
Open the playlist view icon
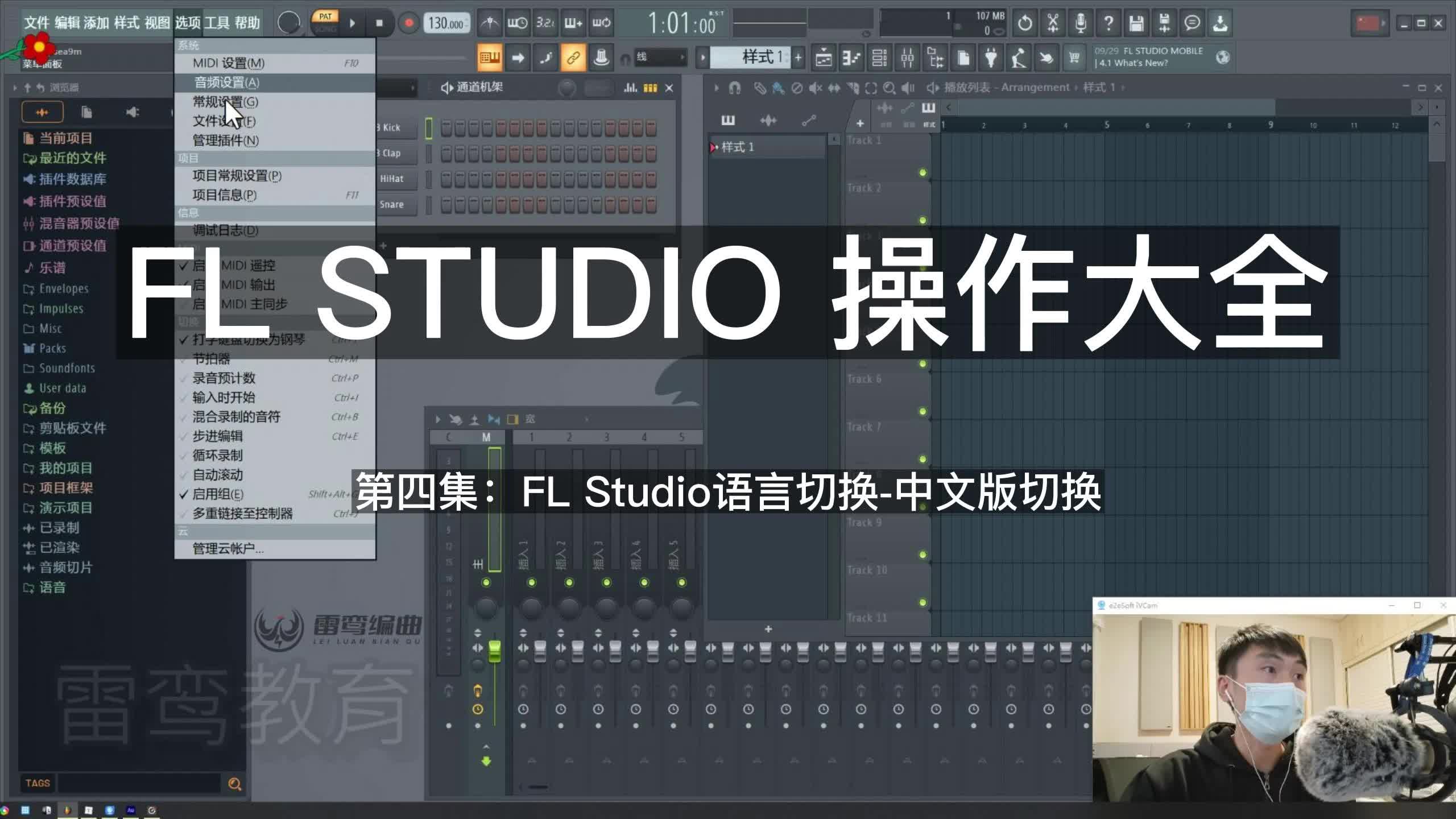[824, 57]
